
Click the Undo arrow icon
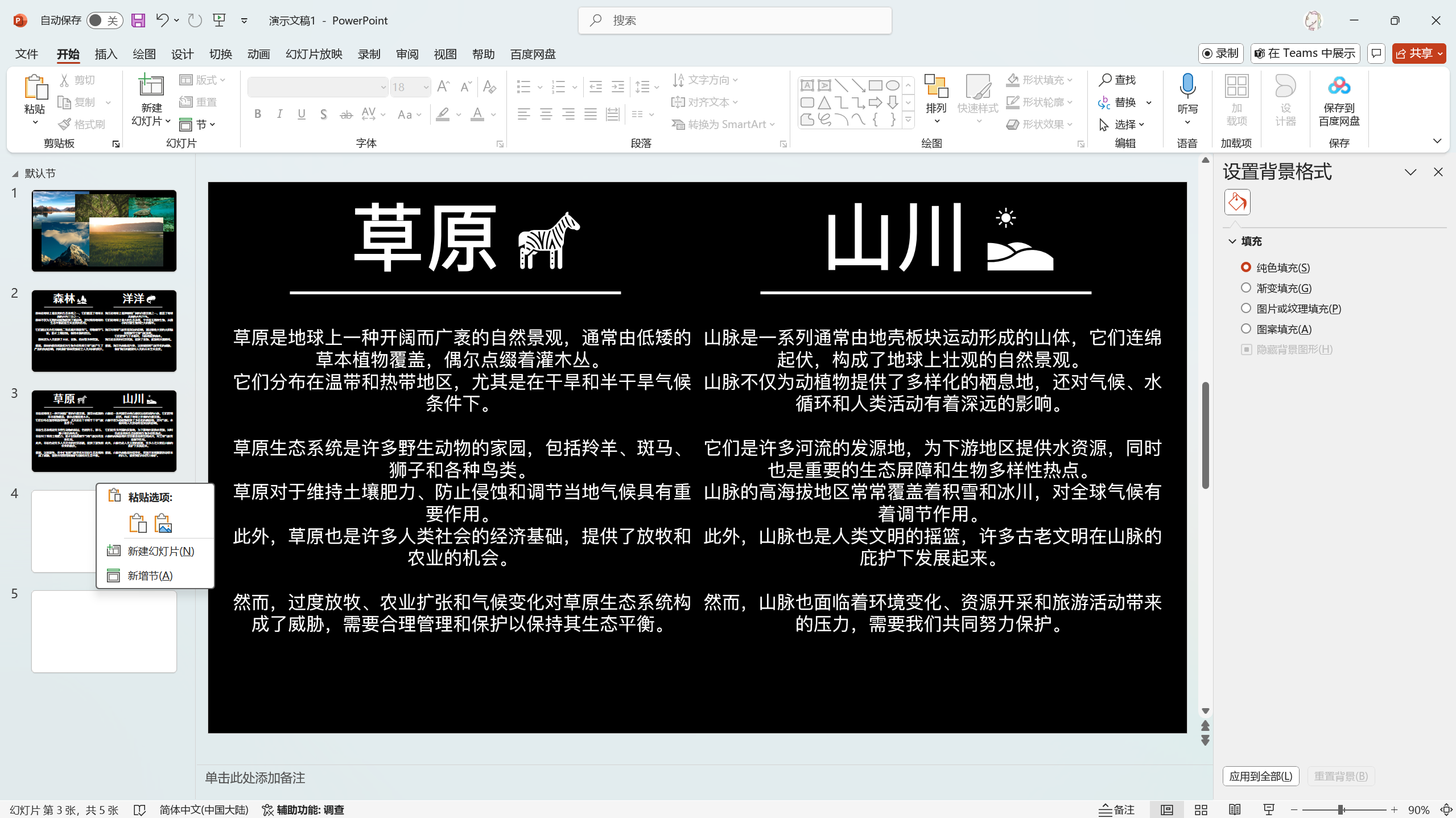pyautogui.click(x=162, y=20)
